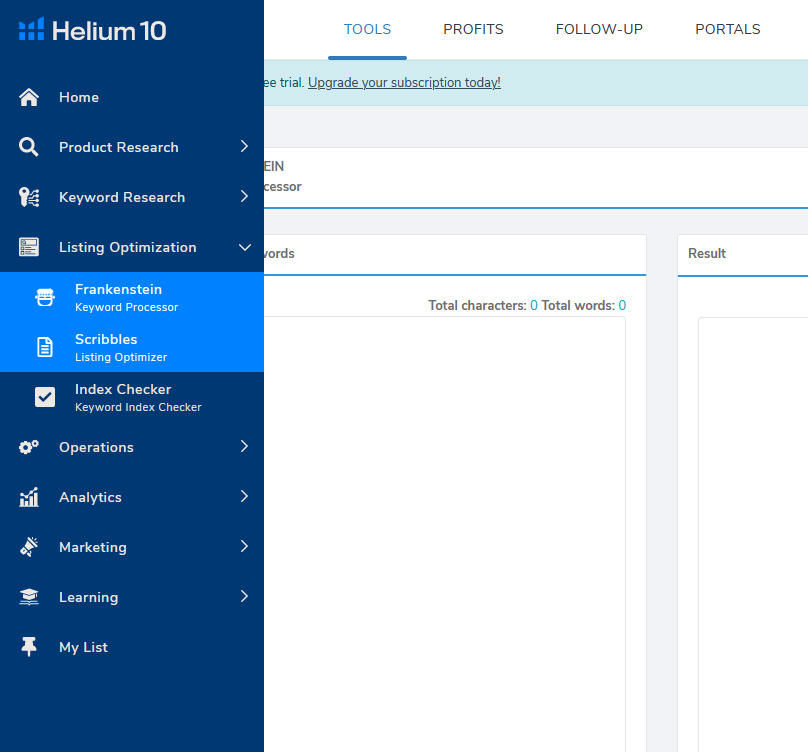Switch to the PROFITS tab
The image size is (808, 752).
pos(473,29)
